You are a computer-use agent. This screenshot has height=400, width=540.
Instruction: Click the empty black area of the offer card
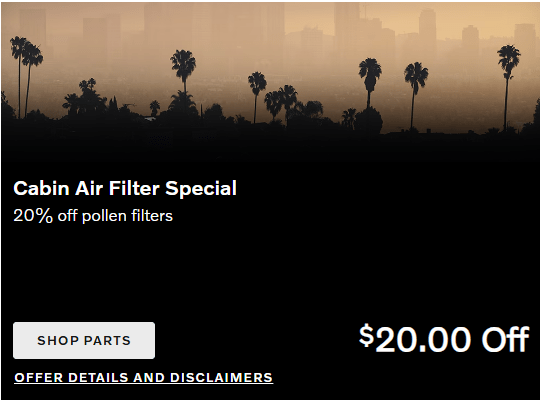tap(310, 262)
